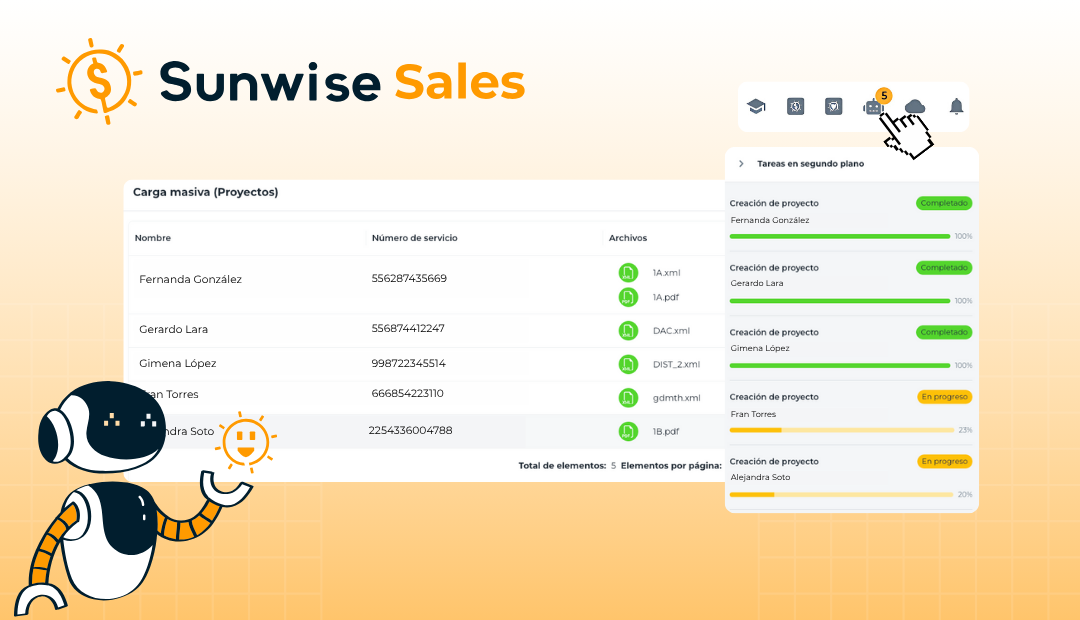Click Fran Torres name in tasks panel
This screenshot has height=620, width=1080.
754,414
